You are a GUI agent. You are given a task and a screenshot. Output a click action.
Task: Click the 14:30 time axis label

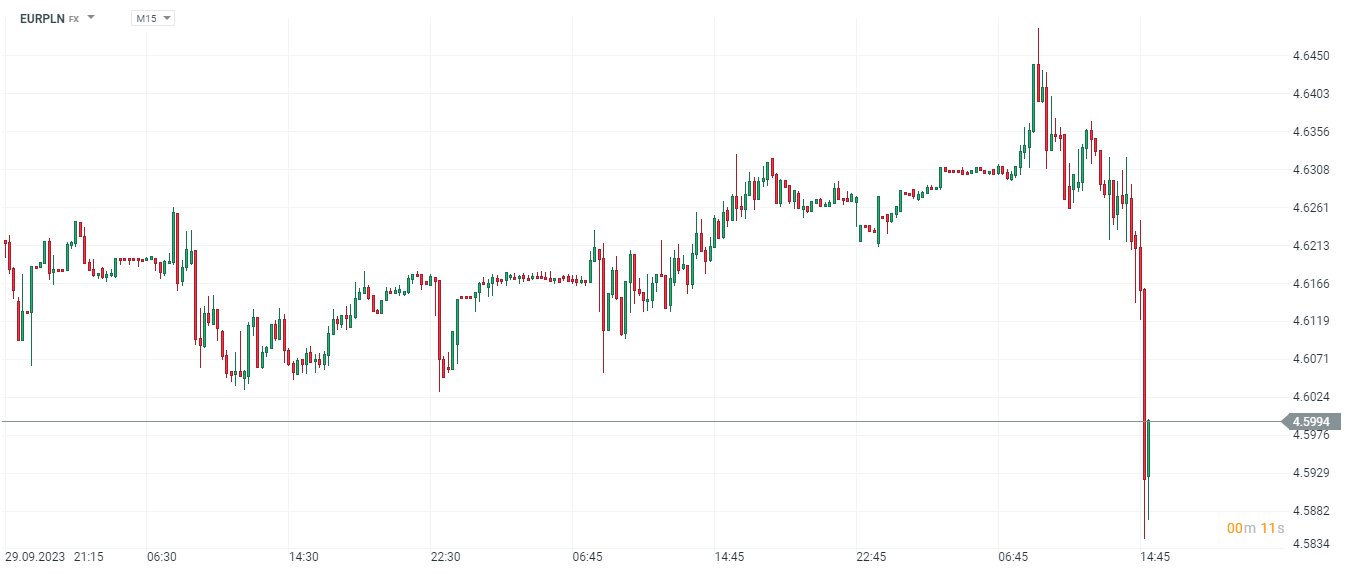point(304,556)
